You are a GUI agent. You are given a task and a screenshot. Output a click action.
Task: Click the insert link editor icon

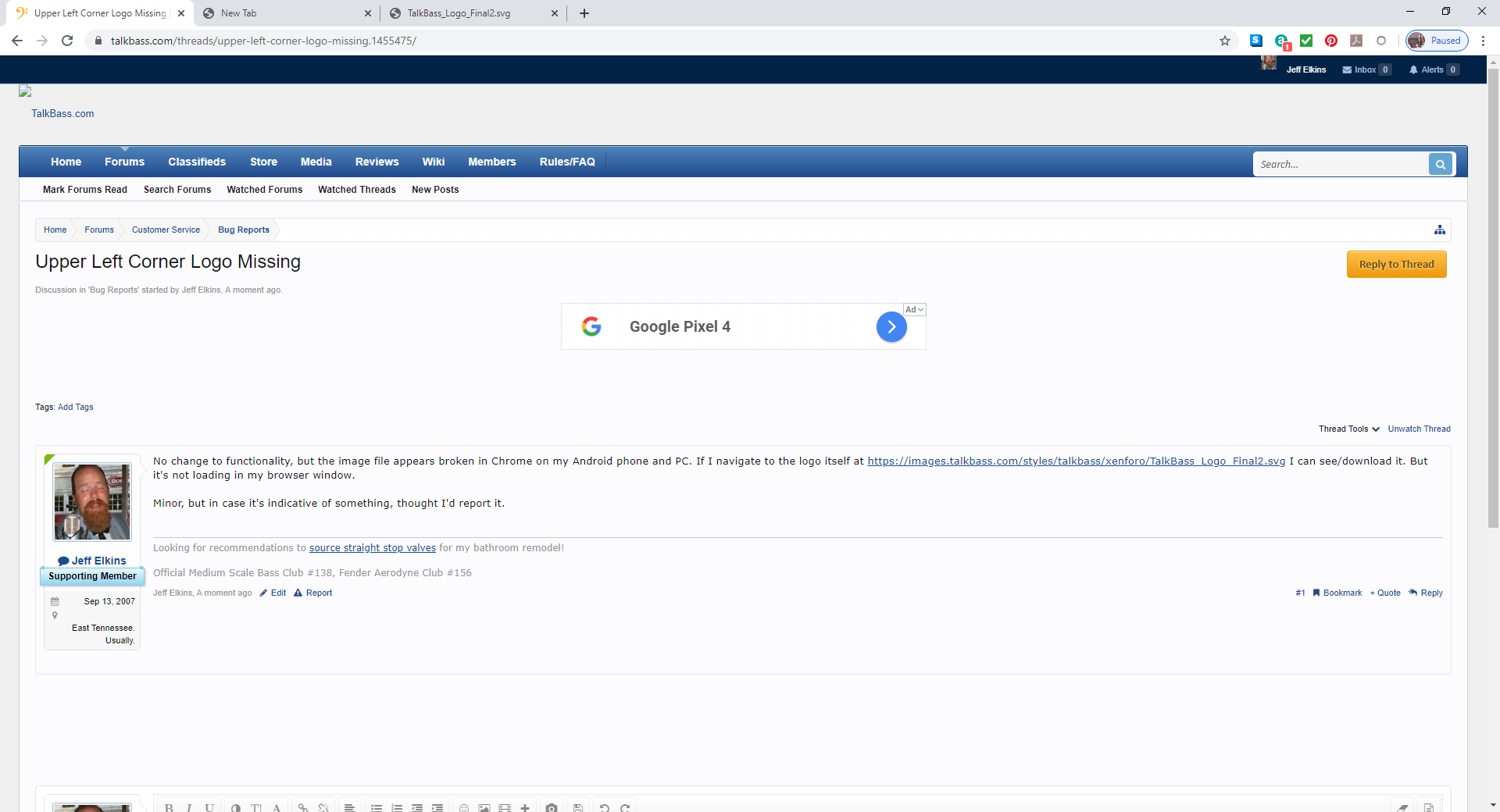click(x=303, y=807)
